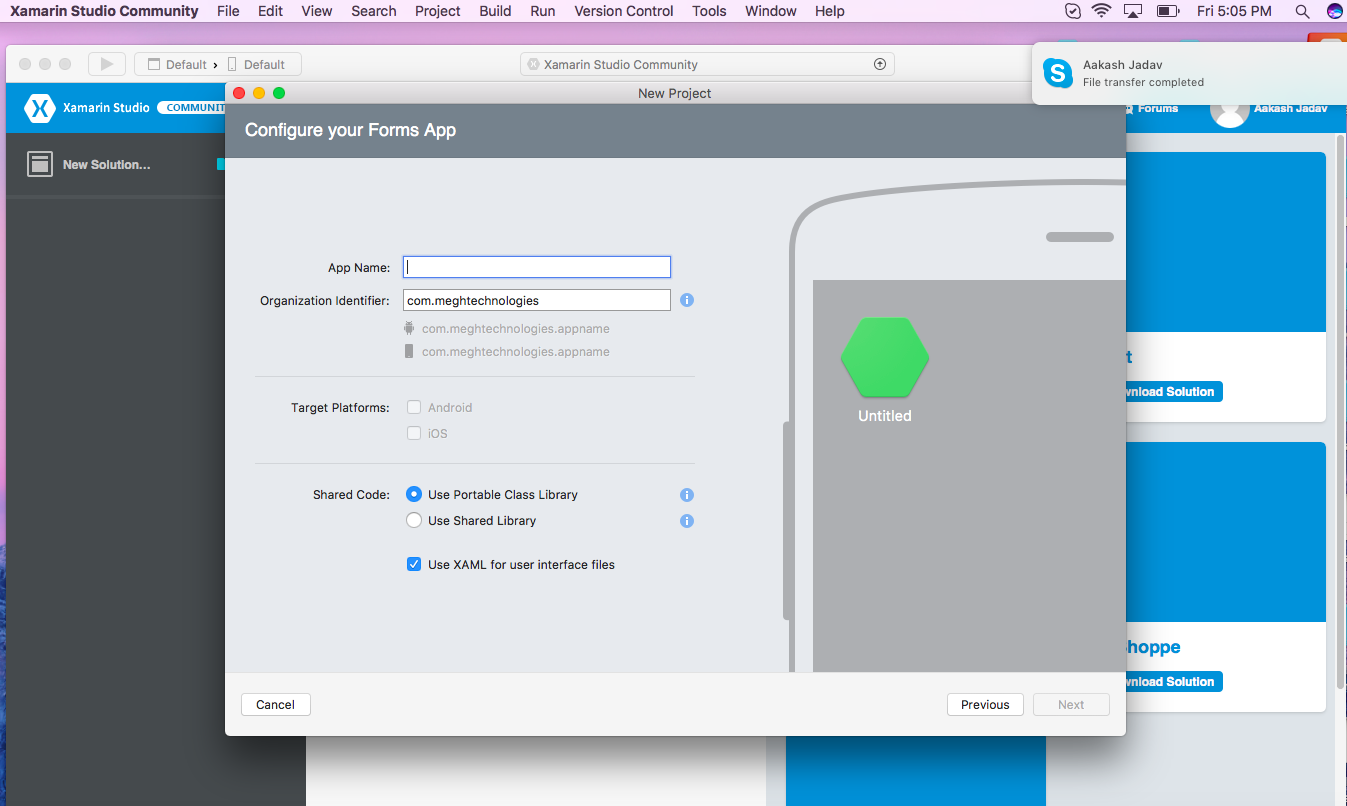
Task: Show info for Use Shared Library
Action: pos(687,521)
